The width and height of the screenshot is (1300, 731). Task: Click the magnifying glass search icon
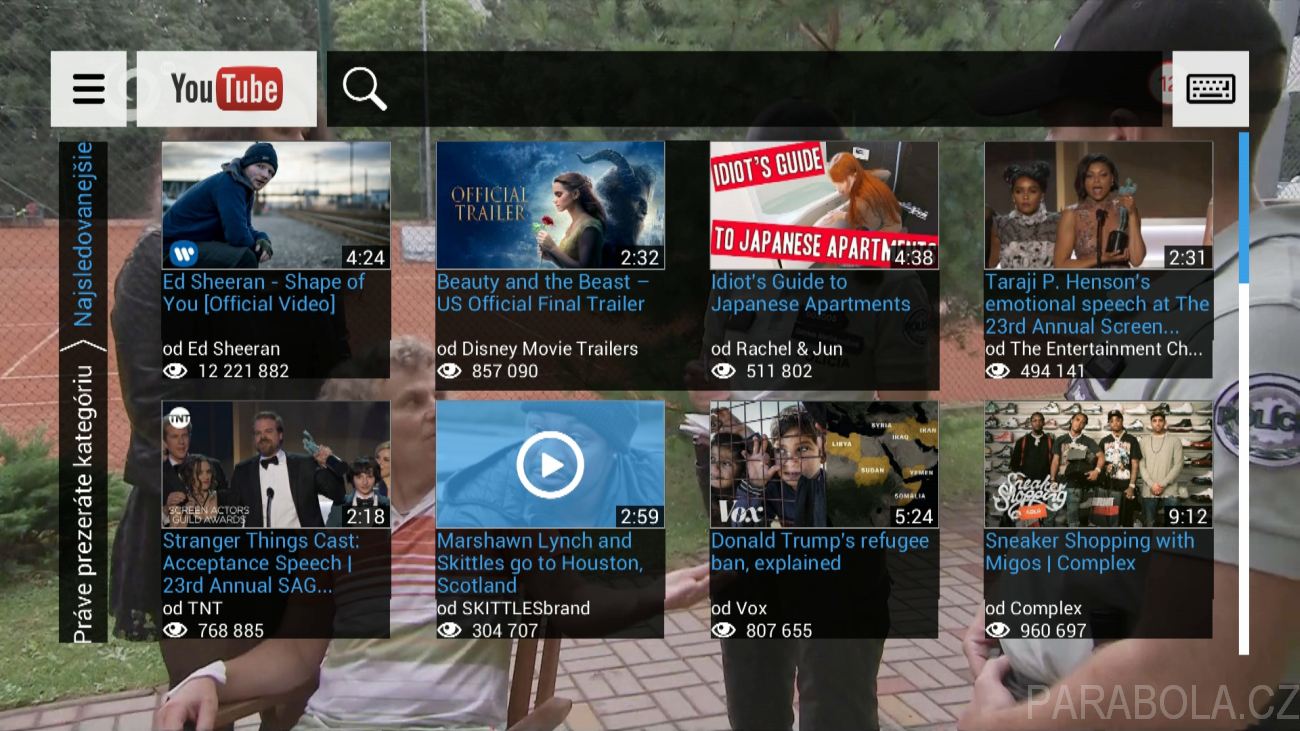click(365, 89)
